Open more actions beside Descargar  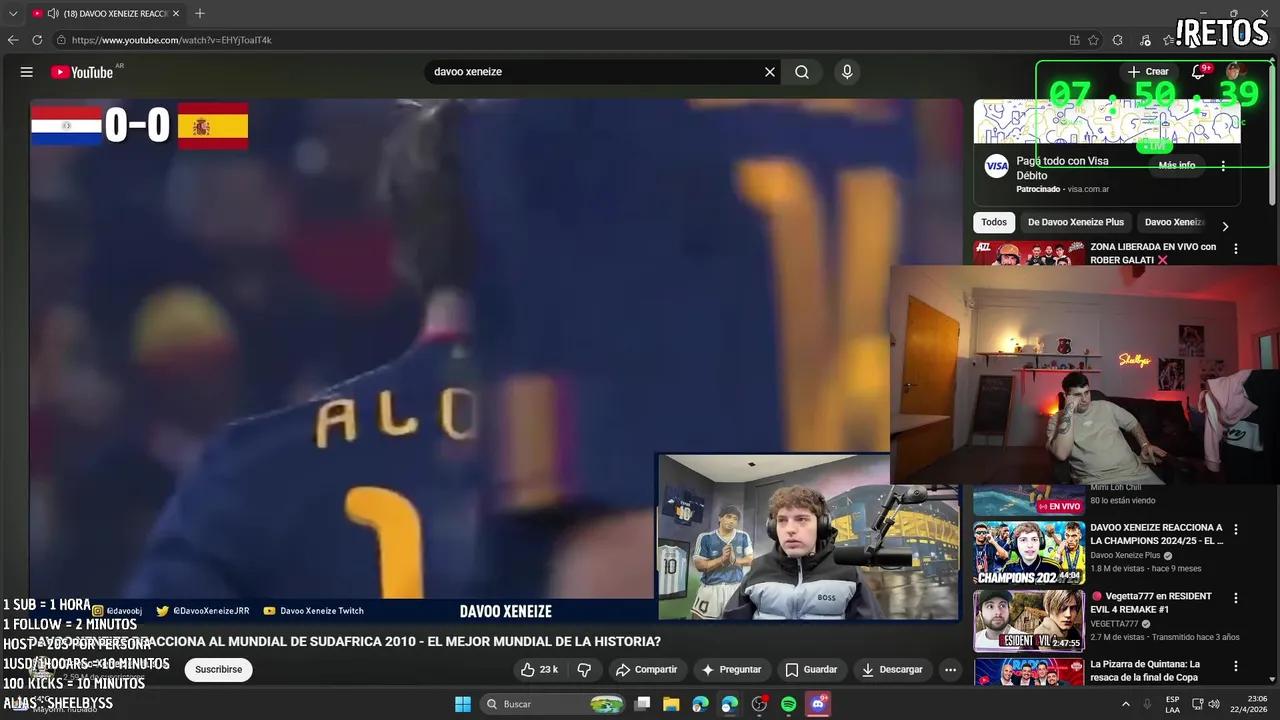coord(951,670)
